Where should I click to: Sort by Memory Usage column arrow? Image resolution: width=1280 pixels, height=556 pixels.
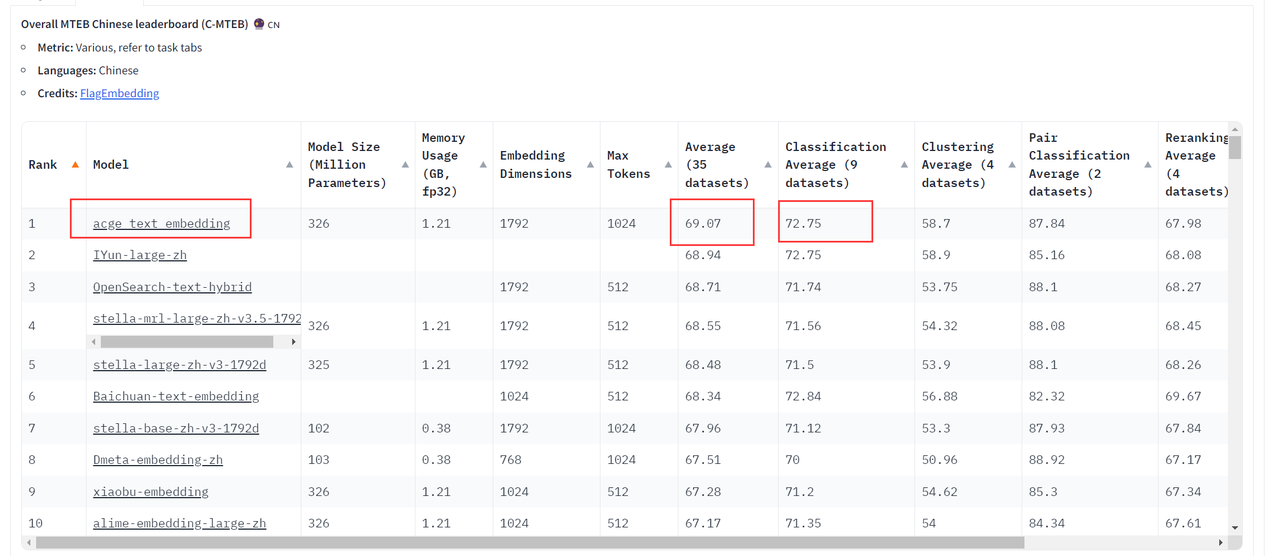click(484, 165)
